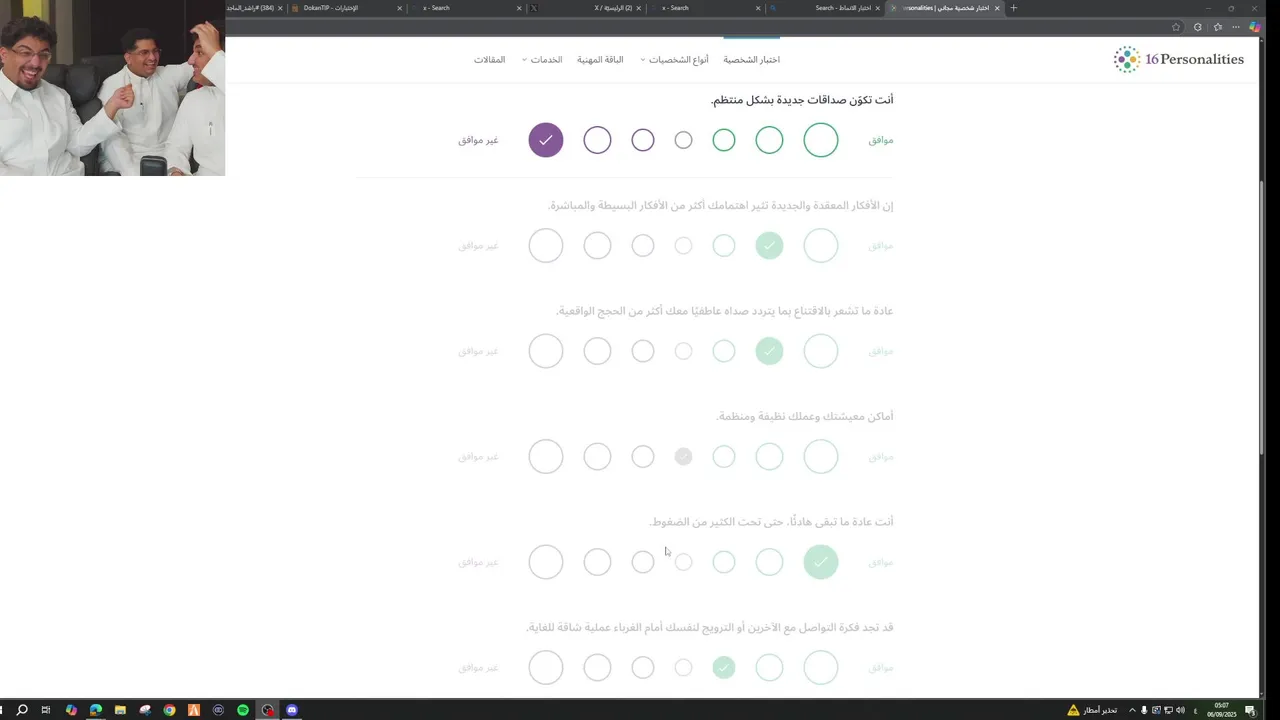The height and width of the screenshot is (720, 1280).
Task: Select checked purple disagree circle for new friendships
Action: click(546, 140)
